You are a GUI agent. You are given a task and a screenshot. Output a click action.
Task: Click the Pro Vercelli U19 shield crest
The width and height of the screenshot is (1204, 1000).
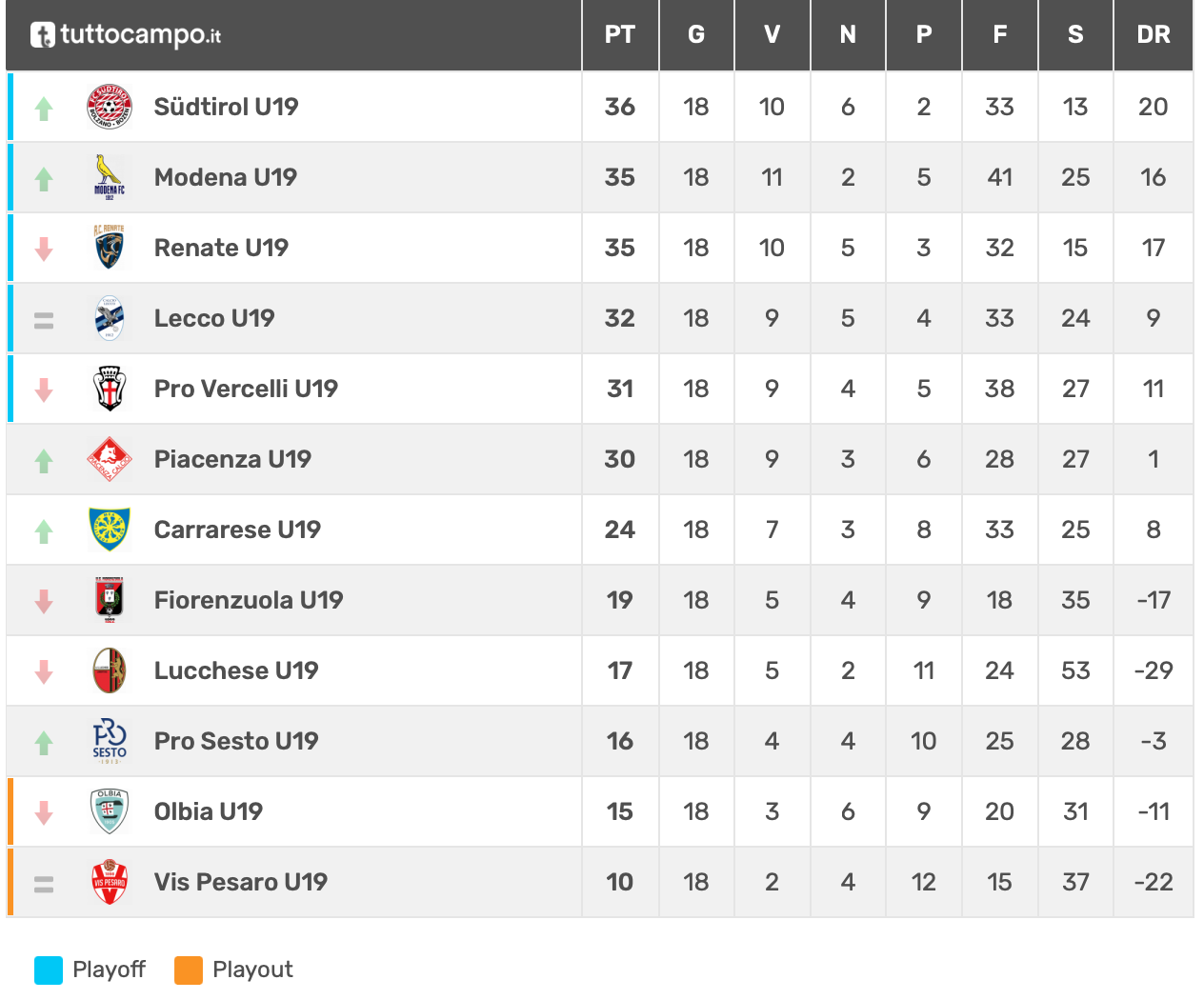(x=110, y=389)
